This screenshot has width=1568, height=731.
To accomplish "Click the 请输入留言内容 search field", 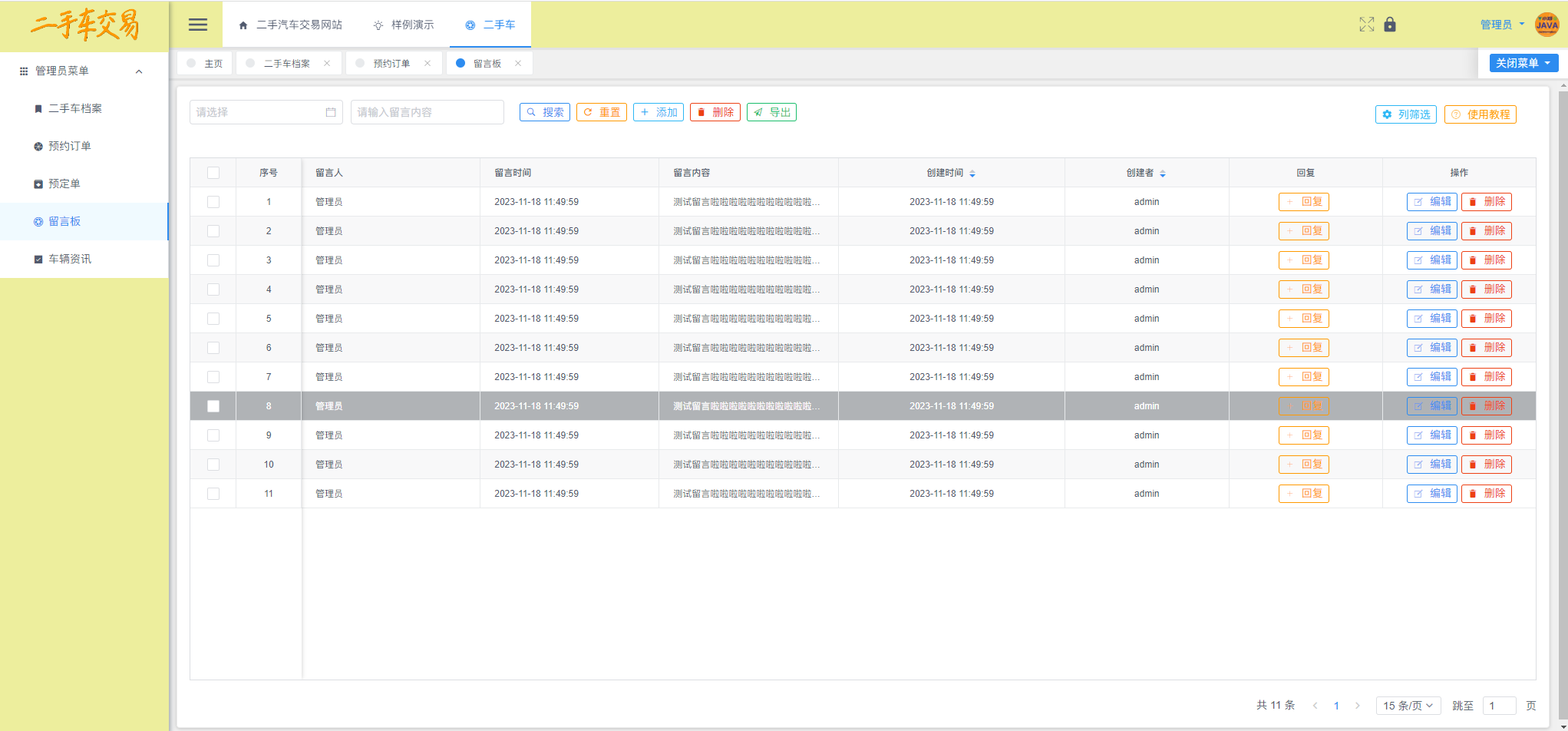I will click(x=427, y=112).
